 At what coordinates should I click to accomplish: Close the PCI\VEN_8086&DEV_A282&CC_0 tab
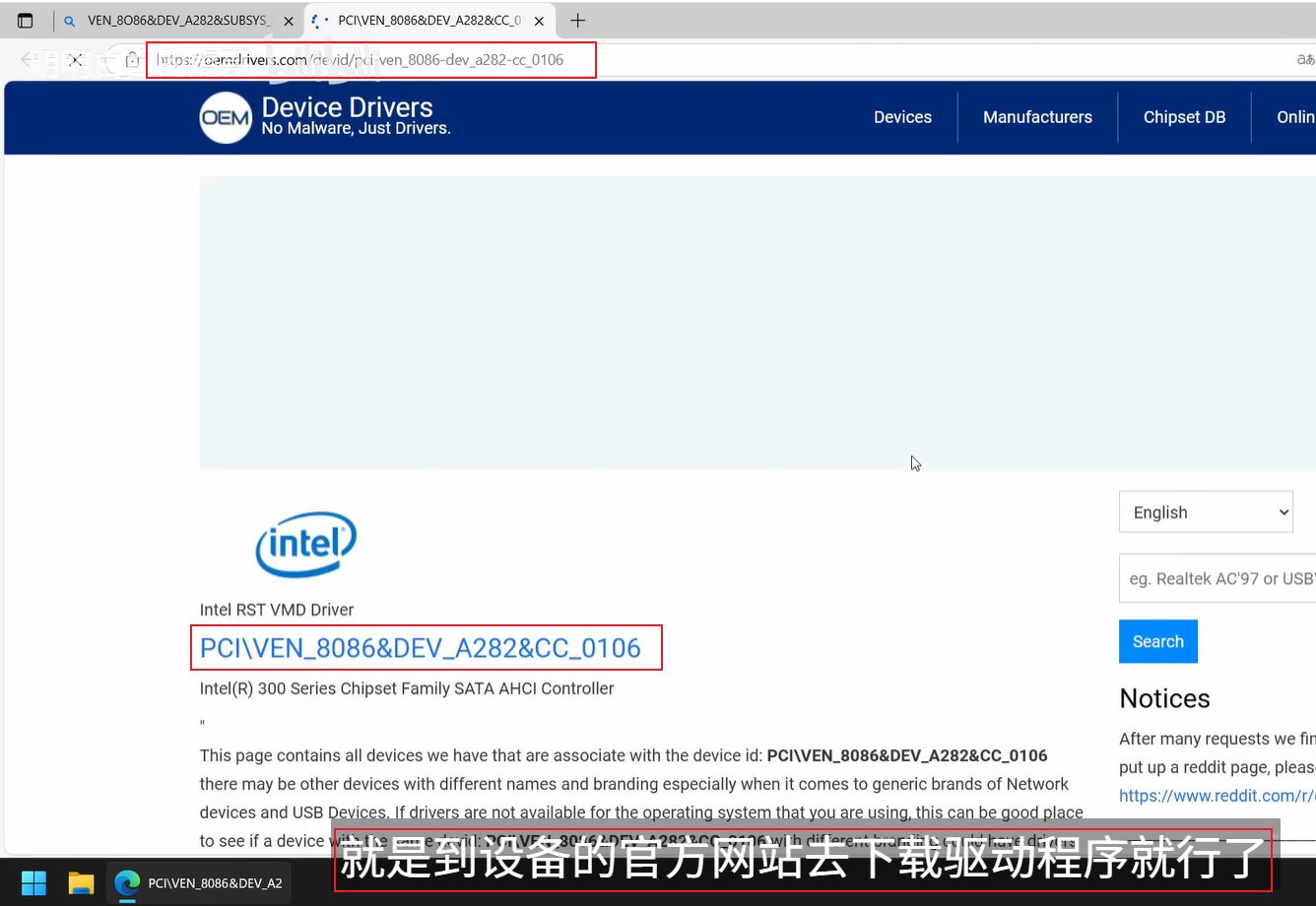[x=539, y=21]
